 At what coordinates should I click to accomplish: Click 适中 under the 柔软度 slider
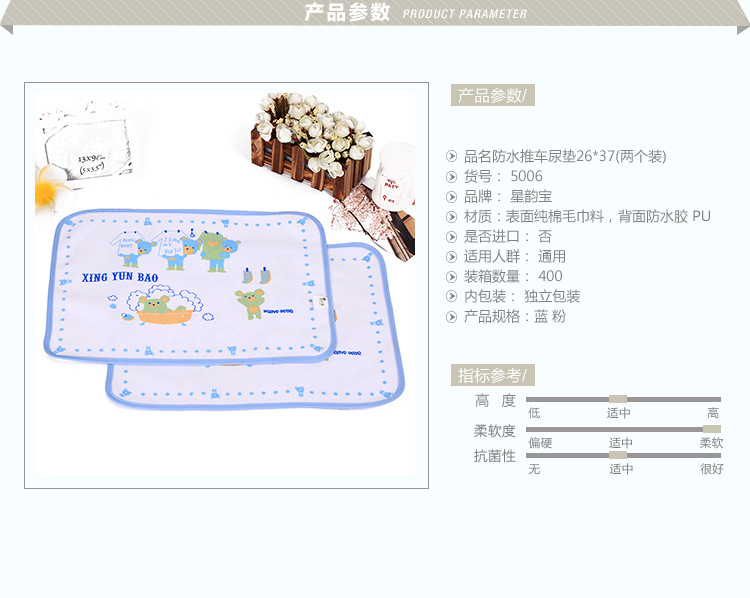click(621, 443)
